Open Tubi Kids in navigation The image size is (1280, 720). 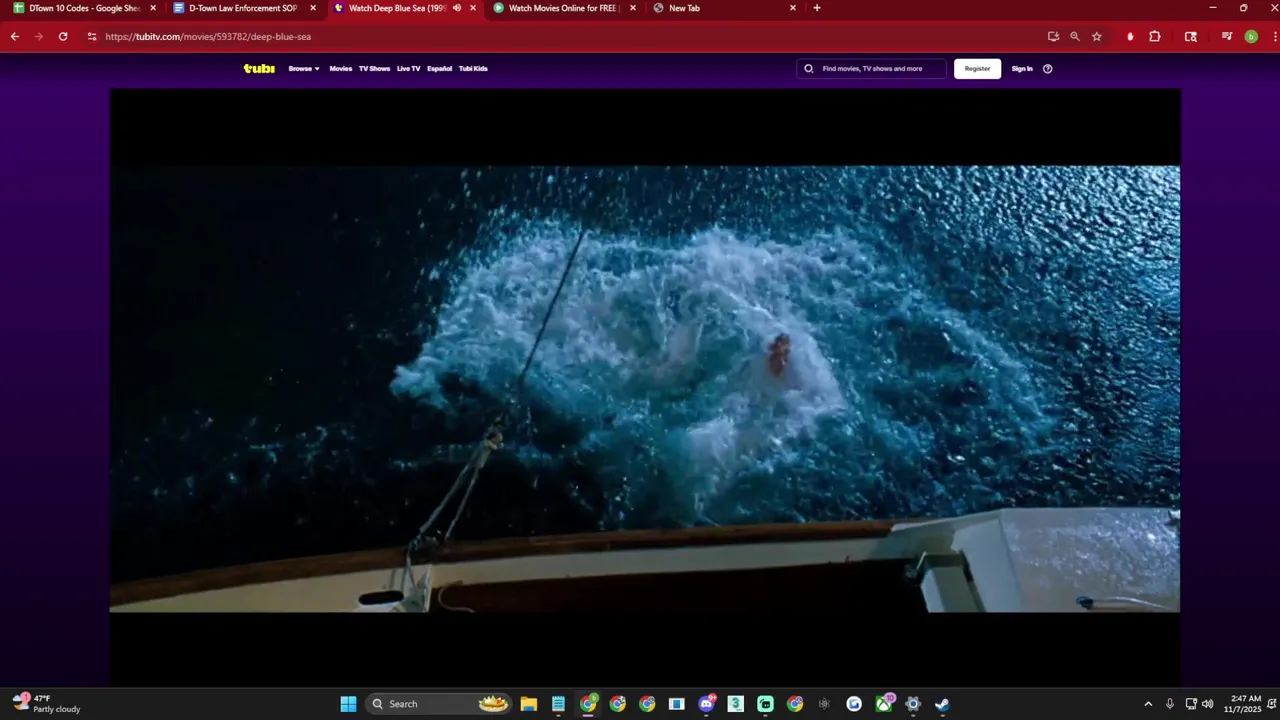(473, 69)
